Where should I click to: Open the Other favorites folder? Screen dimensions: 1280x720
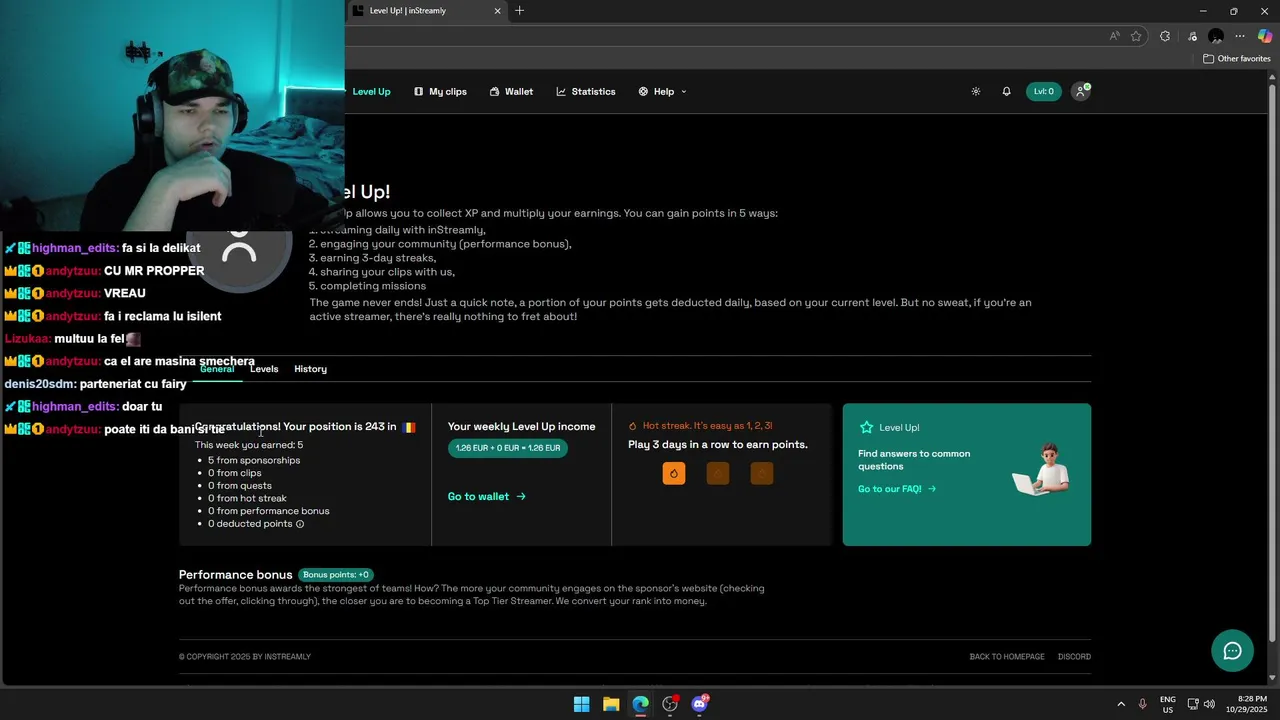[x=1236, y=59]
